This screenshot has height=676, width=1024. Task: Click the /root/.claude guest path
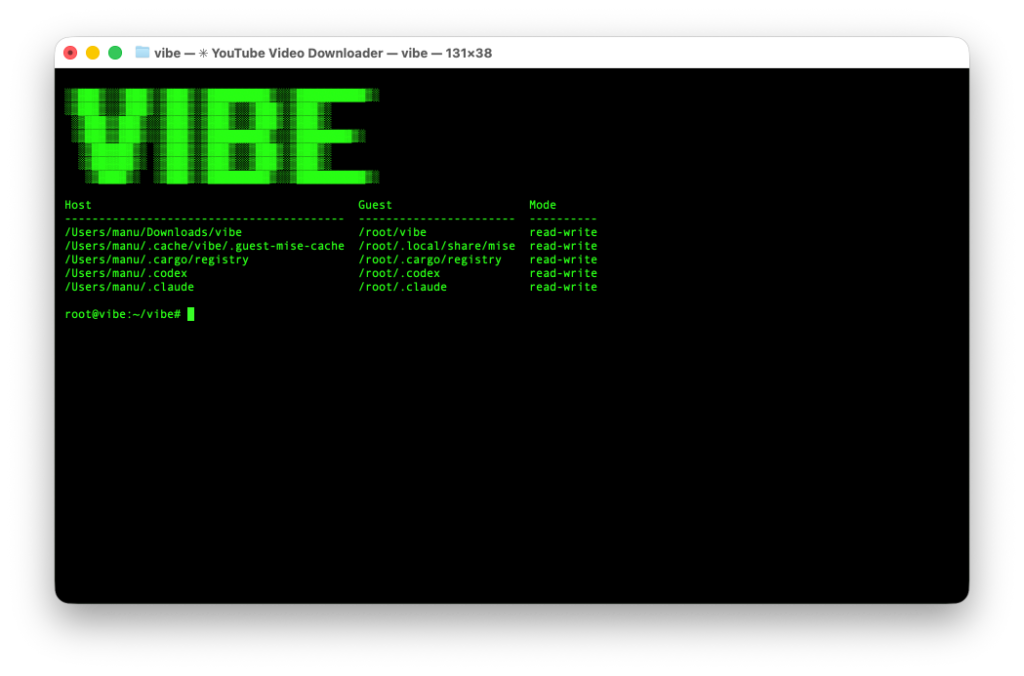(x=402, y=287)
